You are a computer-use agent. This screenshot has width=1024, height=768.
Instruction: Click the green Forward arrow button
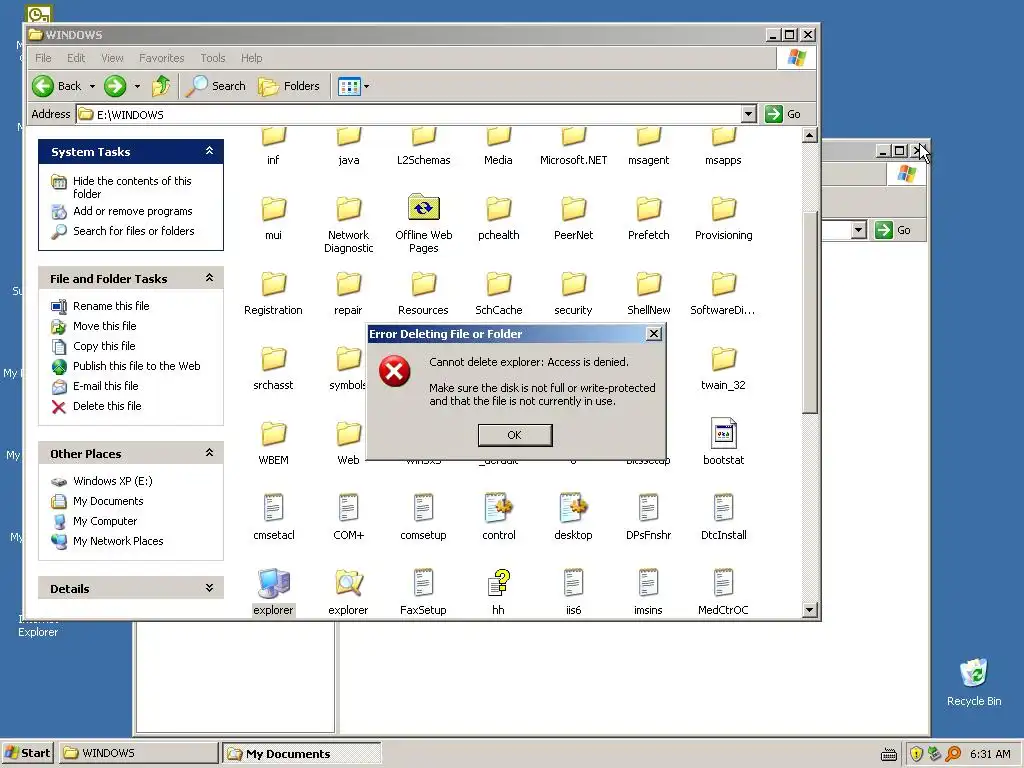[x=115, y=86]
